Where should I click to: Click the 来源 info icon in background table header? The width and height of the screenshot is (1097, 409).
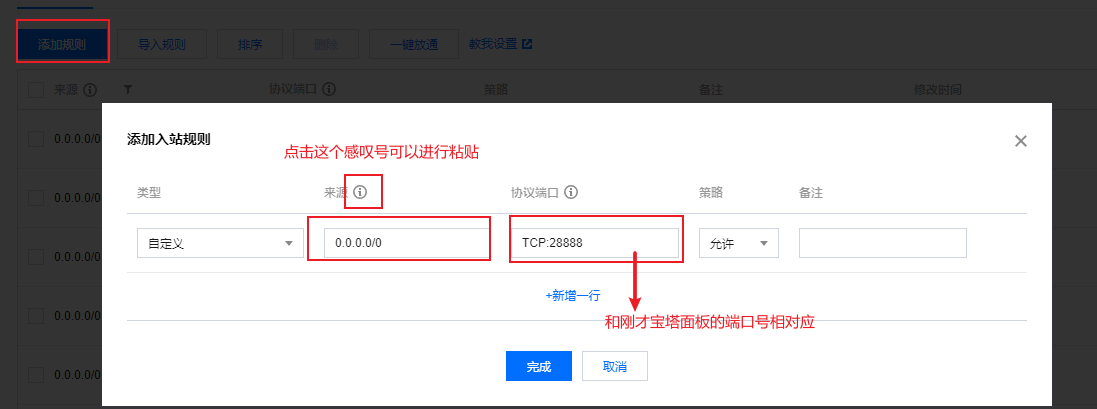tap(90, 90)
